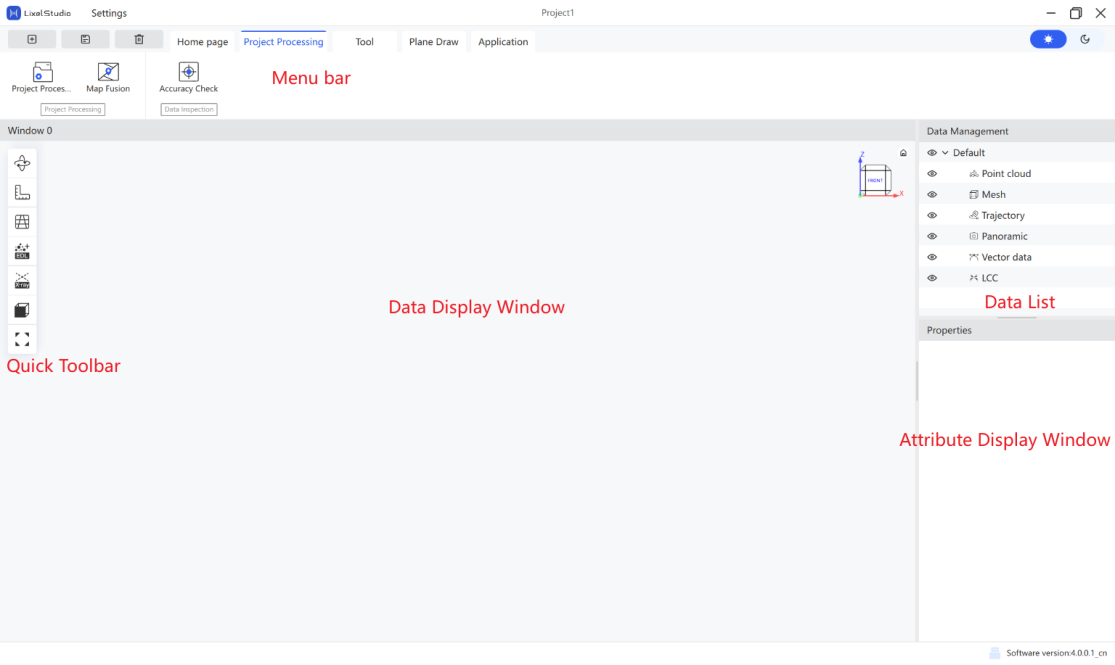The width and height of the screenshot is (1115, 665).
Task: Click the 3D cube view icon
Action: click(22, 310)
